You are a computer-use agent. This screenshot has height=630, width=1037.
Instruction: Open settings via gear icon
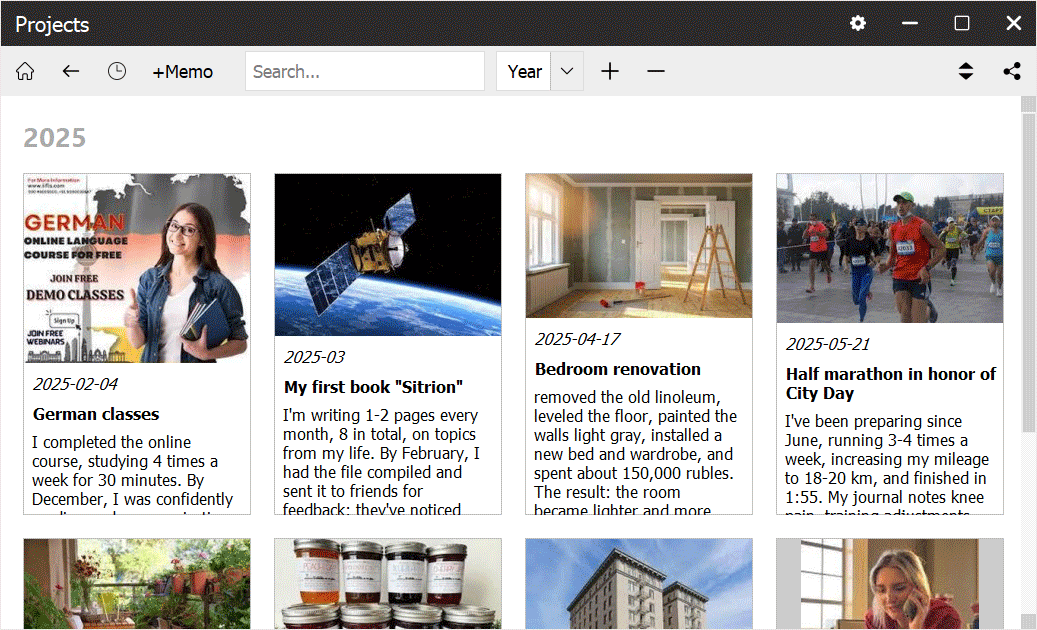click(858, 24)
